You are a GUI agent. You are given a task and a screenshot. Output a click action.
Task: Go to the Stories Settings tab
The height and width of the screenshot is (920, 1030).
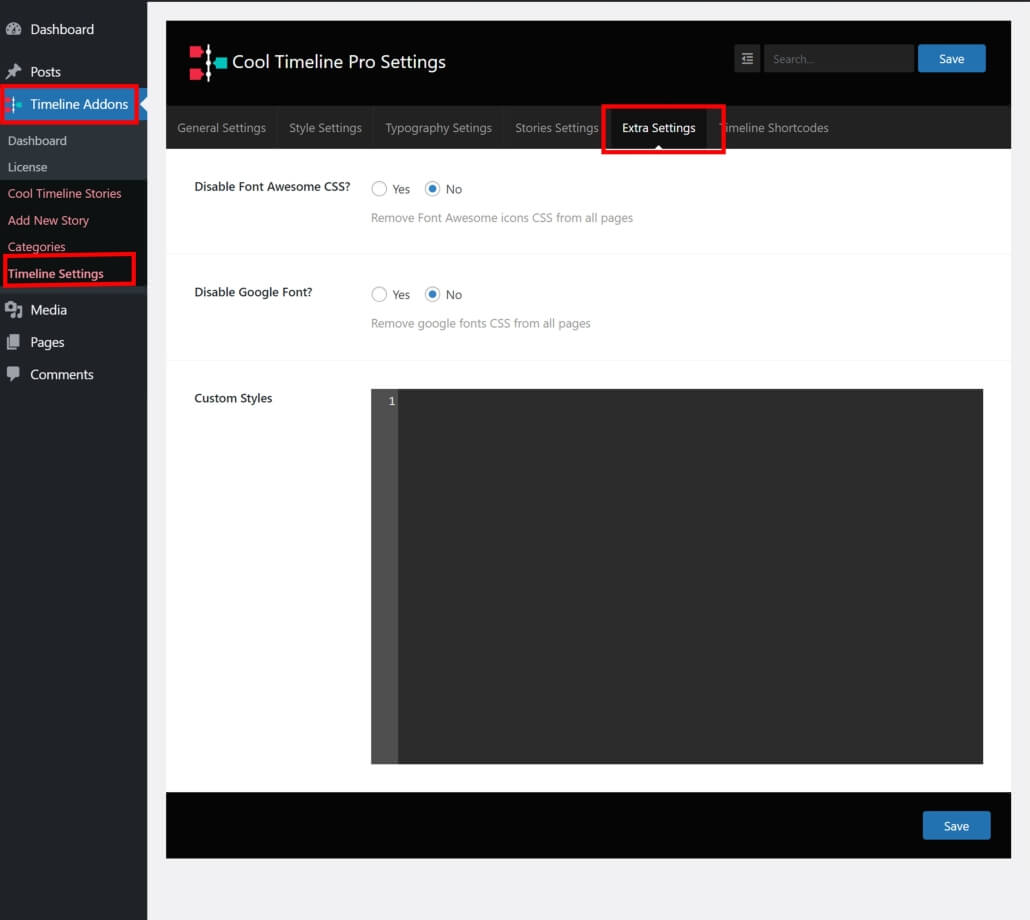pyautogui.click(x=556, y=128)
